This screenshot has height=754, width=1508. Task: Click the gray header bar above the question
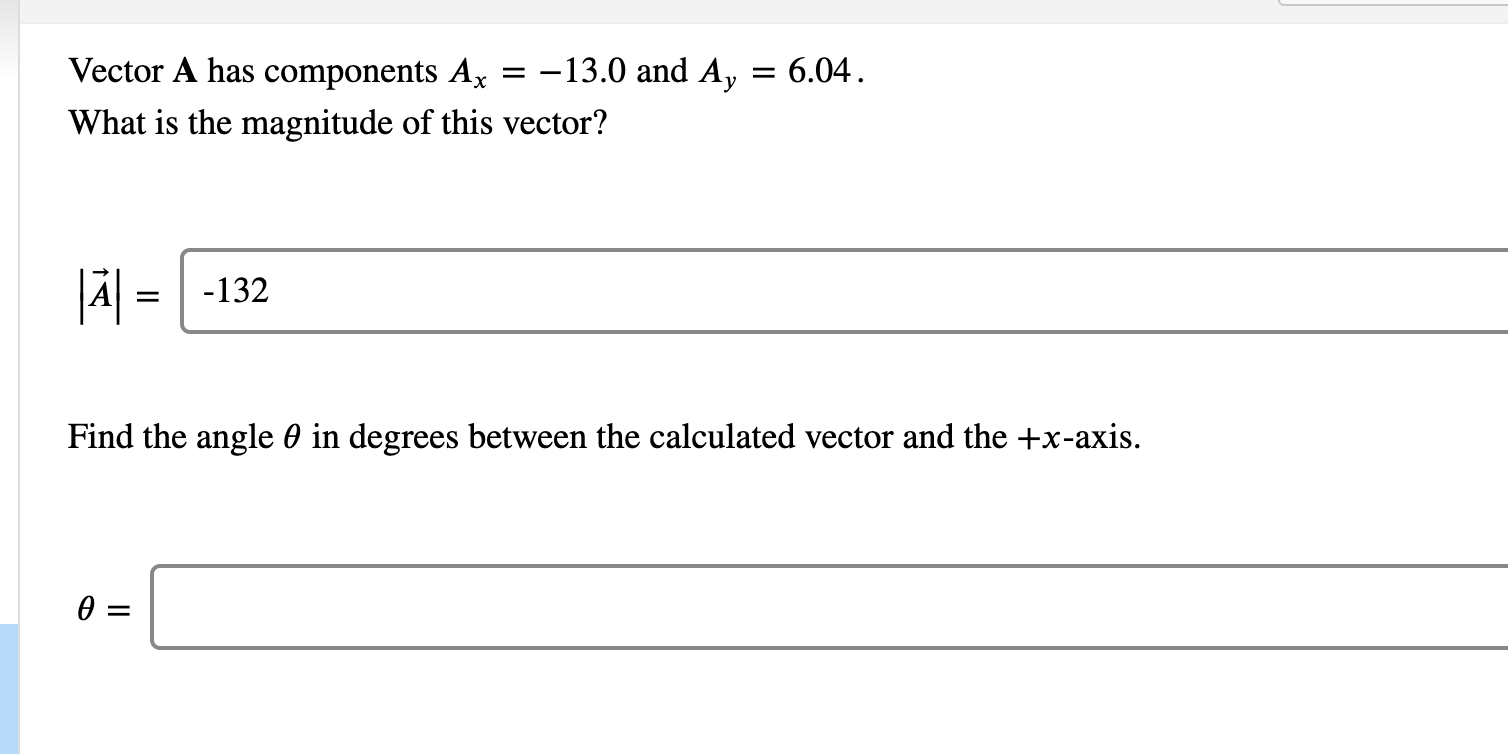(x=650, y=10)
